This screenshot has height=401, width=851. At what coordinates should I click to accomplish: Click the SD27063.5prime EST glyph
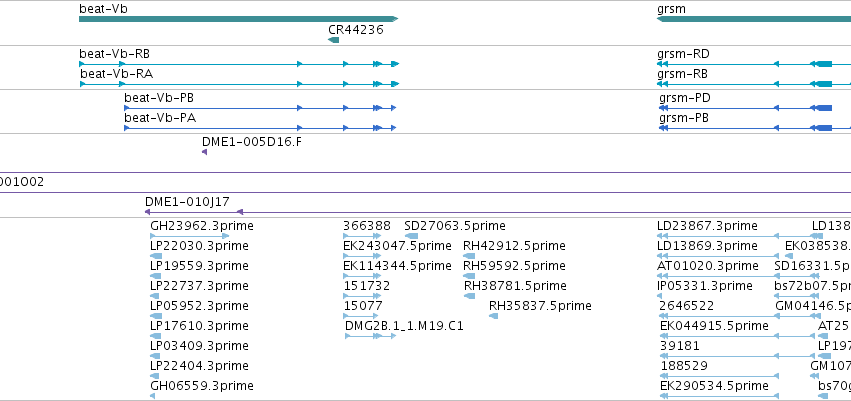point(411,236)
